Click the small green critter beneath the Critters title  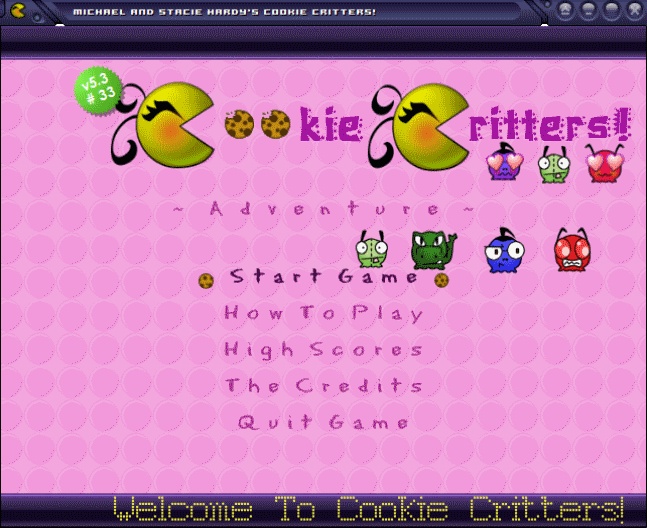(x=554, y=164)
